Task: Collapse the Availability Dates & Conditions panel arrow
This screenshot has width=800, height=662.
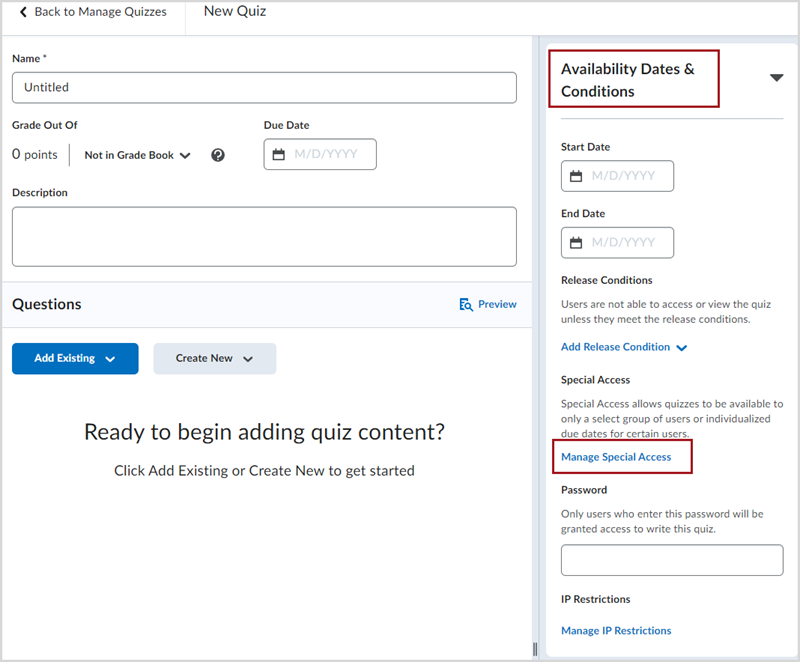Action: 777,78
